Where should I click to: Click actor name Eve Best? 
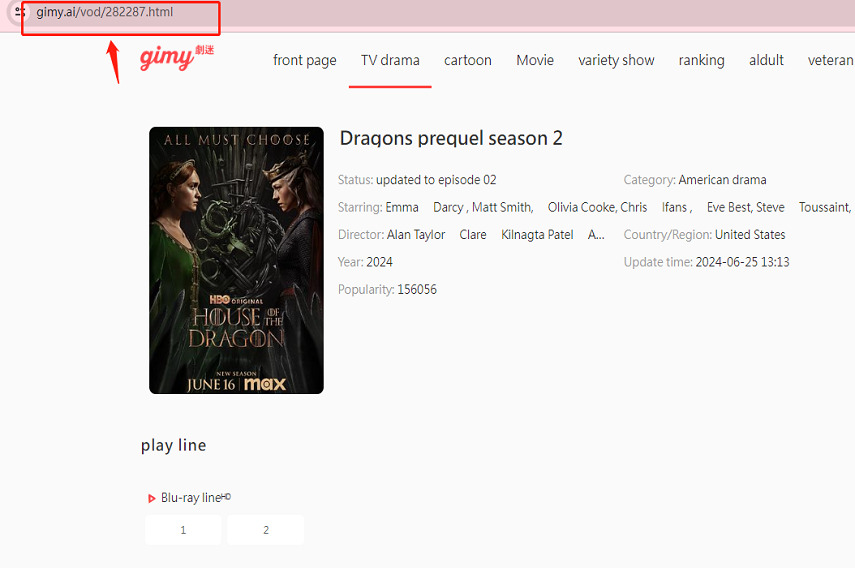(x=730, y=207)
